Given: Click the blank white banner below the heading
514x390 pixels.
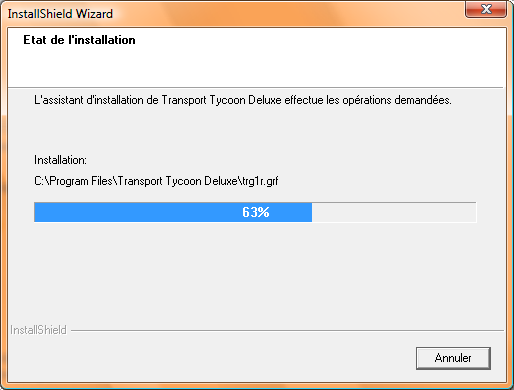Looking at the screenshot, I should (x=255, y=68).
